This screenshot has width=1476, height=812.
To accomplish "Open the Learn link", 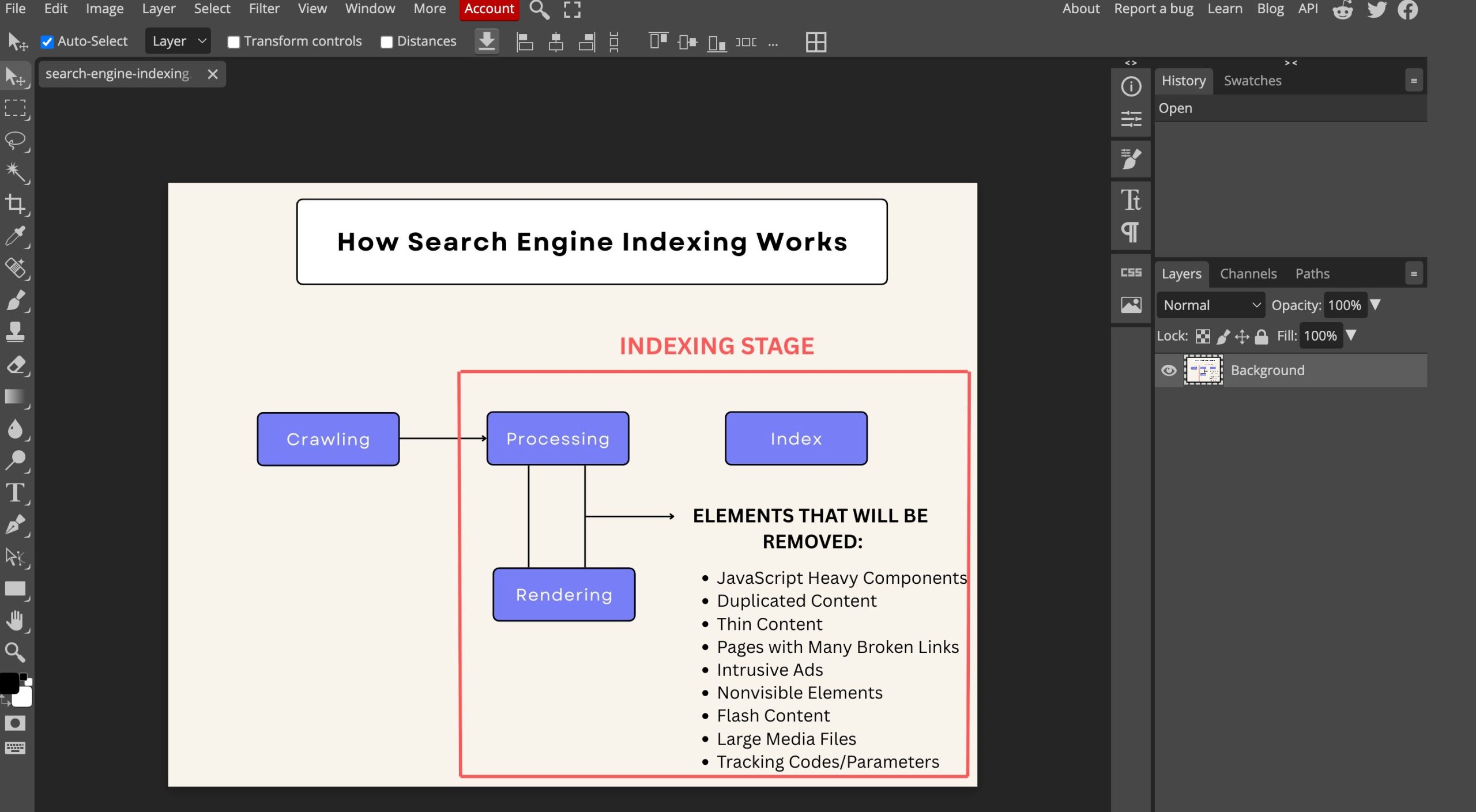I will (1225, 9).
